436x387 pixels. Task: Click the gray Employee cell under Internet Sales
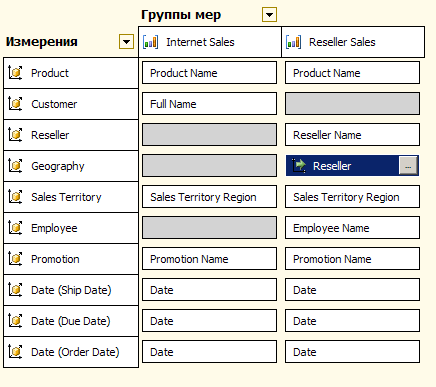pyautogui.click(x=209, y=228)
